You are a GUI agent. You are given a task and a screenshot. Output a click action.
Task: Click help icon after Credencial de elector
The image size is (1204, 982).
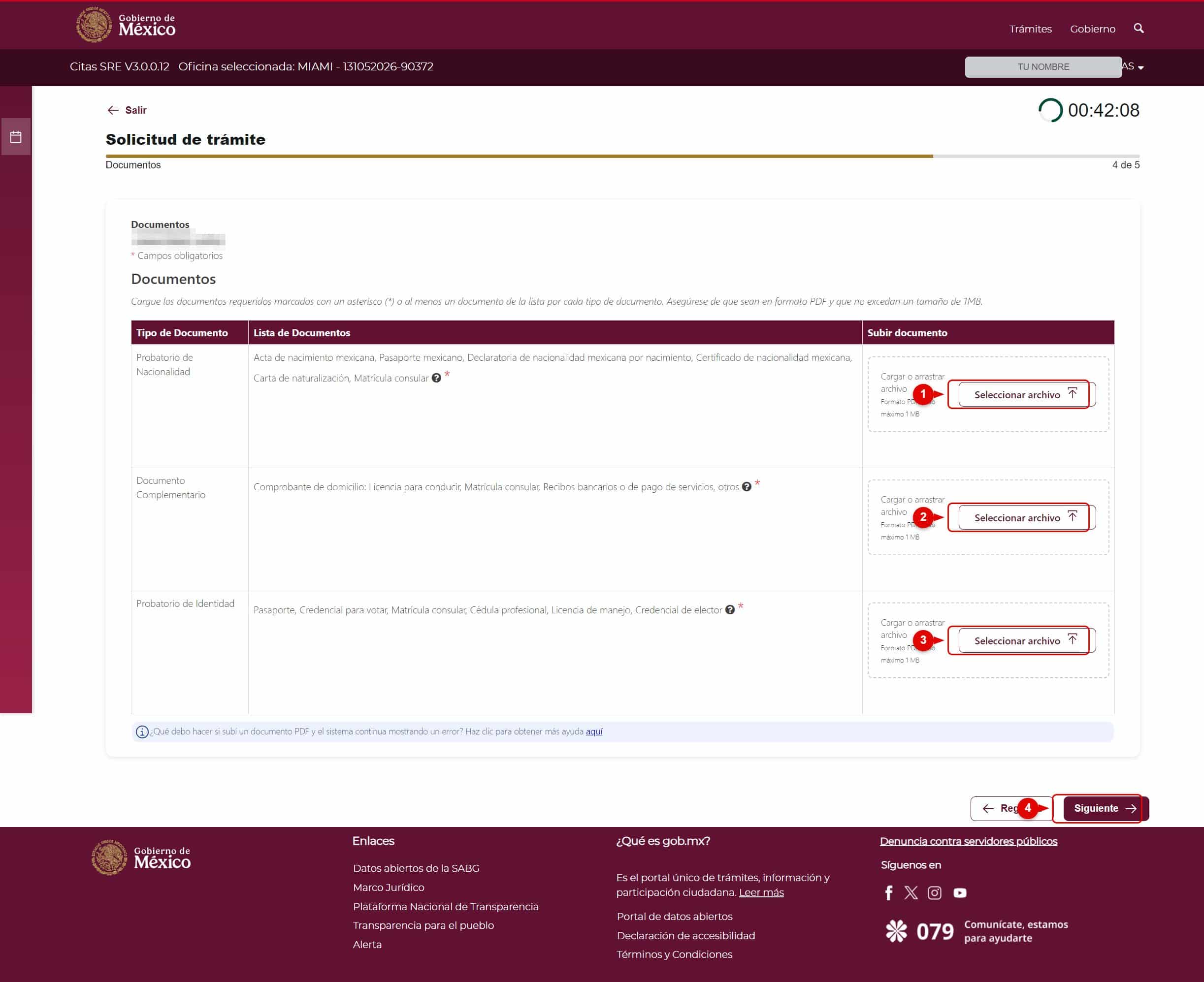pos(730,610)
